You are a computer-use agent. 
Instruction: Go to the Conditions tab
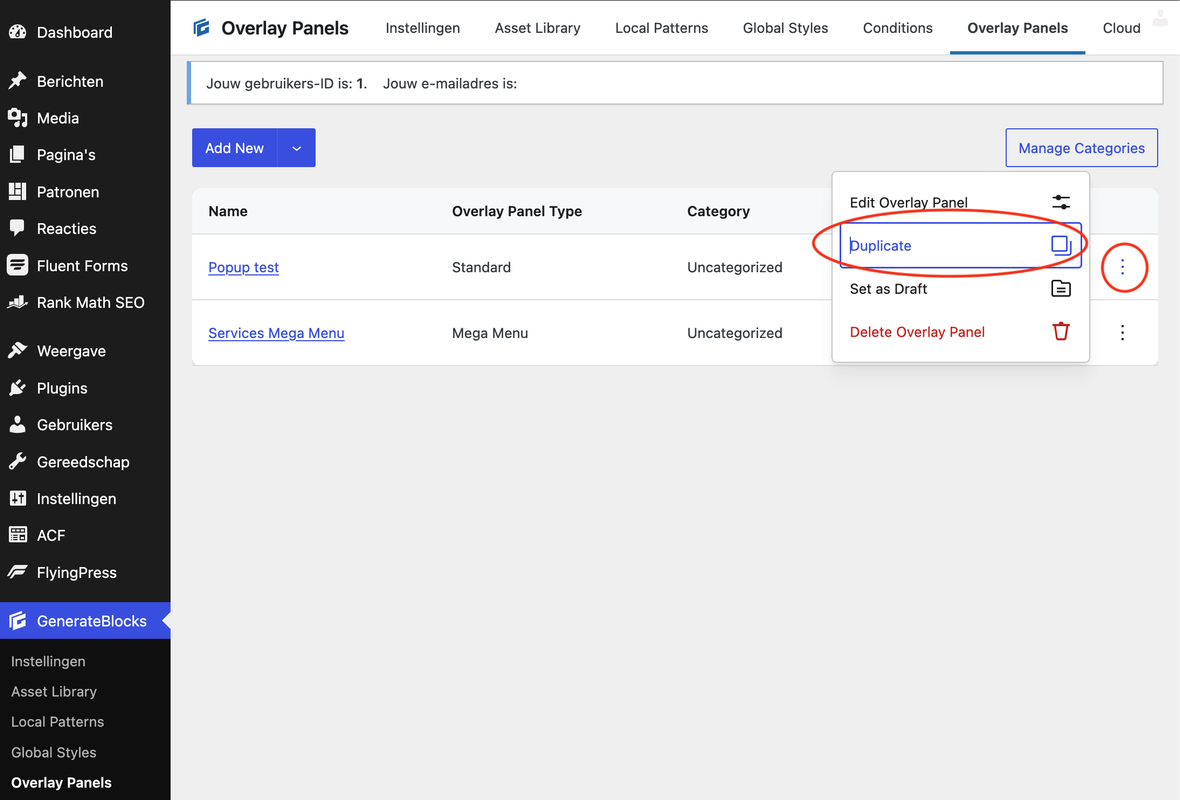click(x=898, y=28)
